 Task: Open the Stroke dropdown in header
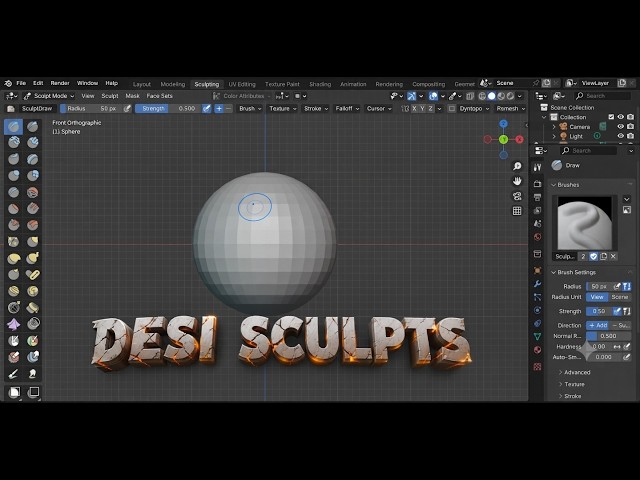[316, 109]
